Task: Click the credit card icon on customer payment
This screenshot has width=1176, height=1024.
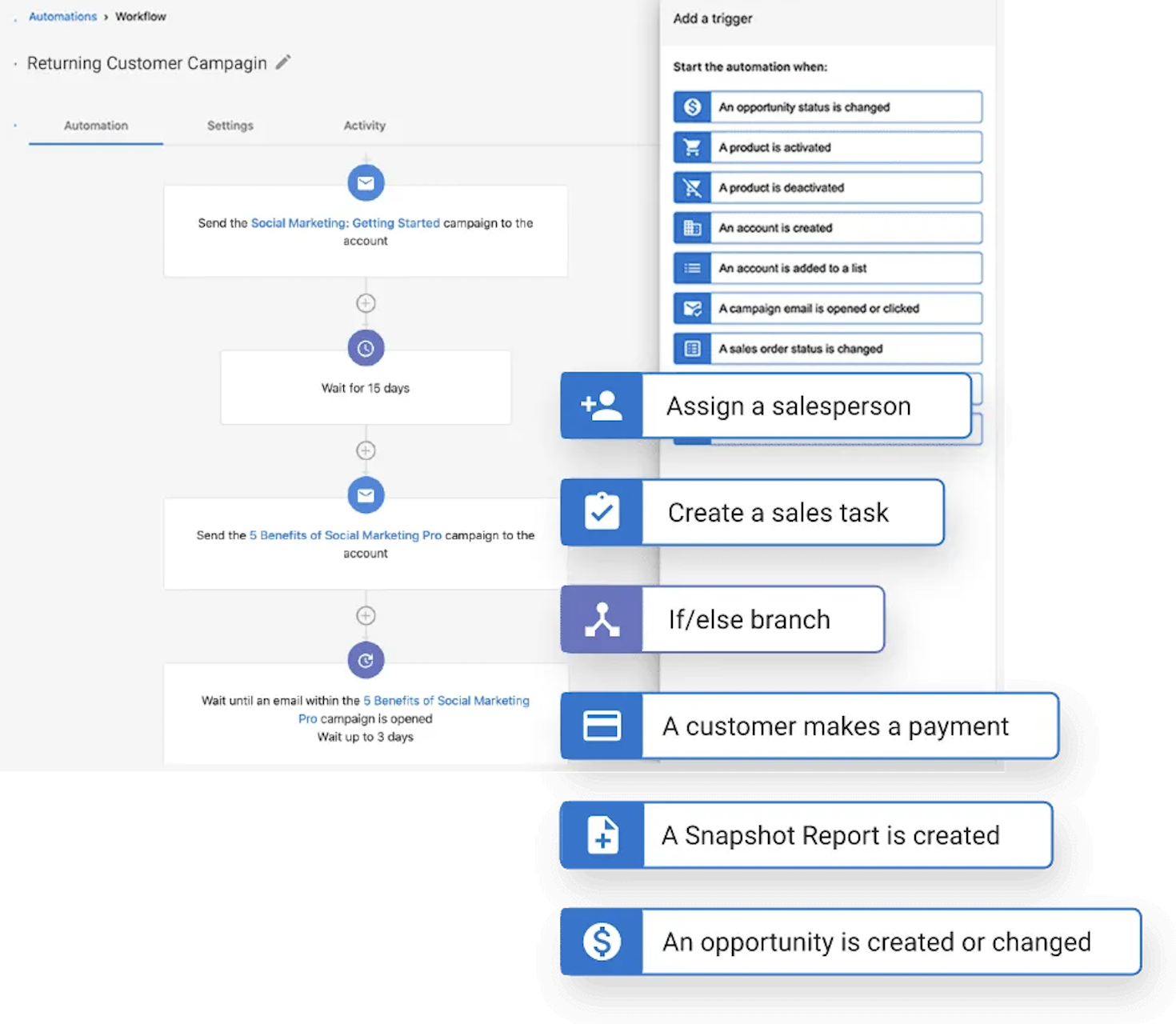Action: [602, 726]
